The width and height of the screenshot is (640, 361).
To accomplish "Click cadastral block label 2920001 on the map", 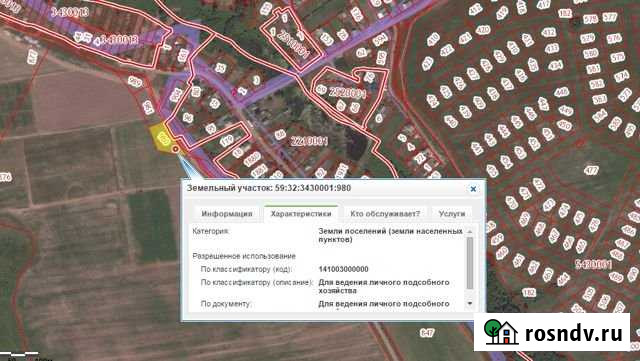I will 347,94.
